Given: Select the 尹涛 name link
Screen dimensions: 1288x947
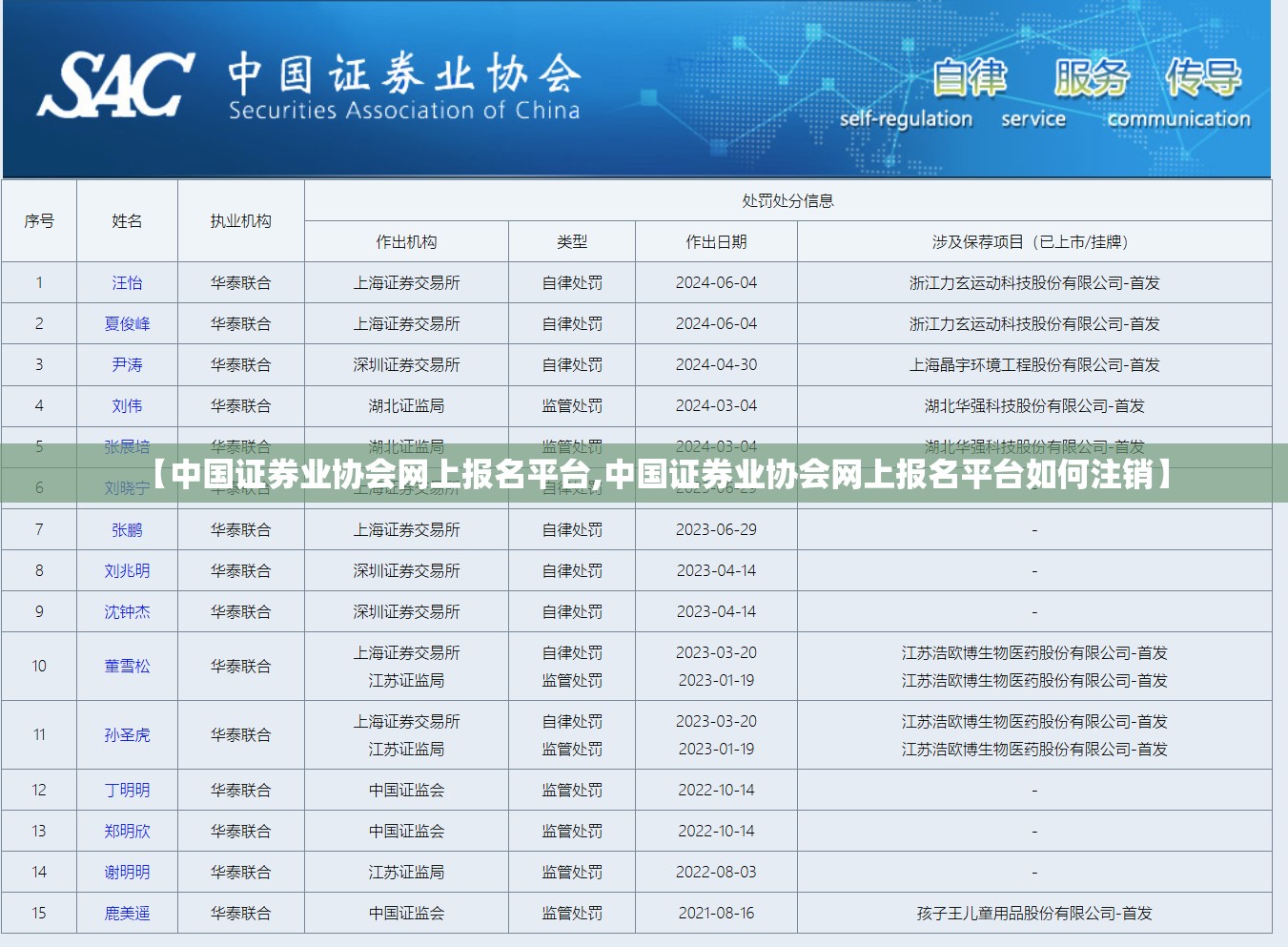Looking at the screenshot, I should point(127,364).
